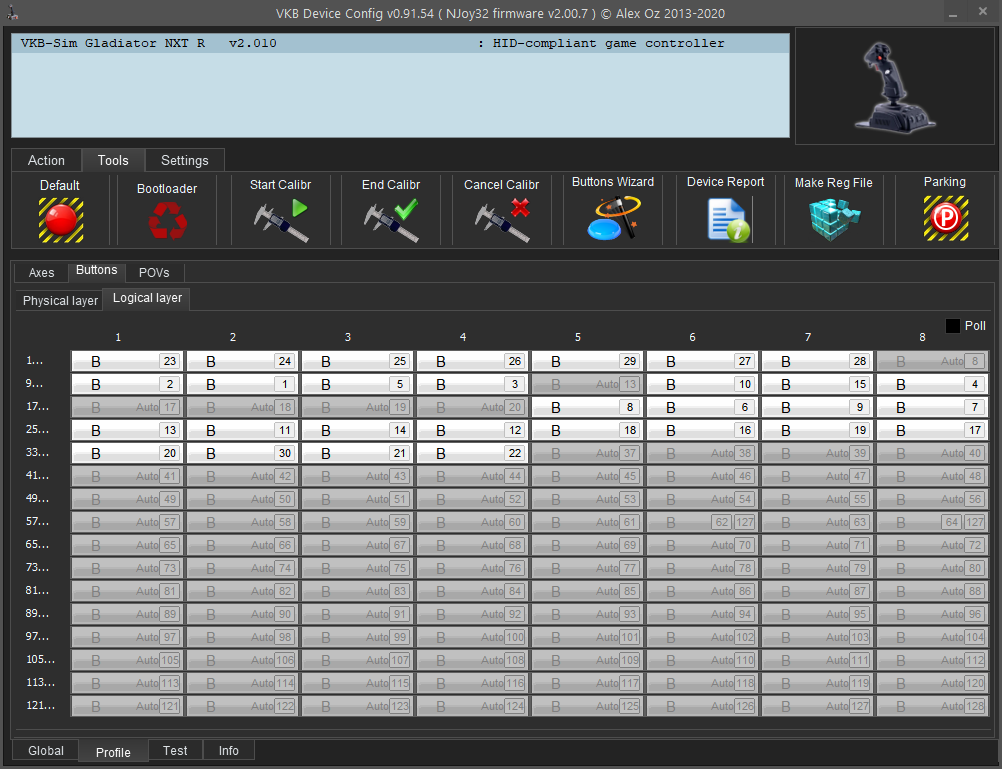Click logical button cell numbered 30
This screenshot has width=1002, height=769.
[x=242, y=453]
